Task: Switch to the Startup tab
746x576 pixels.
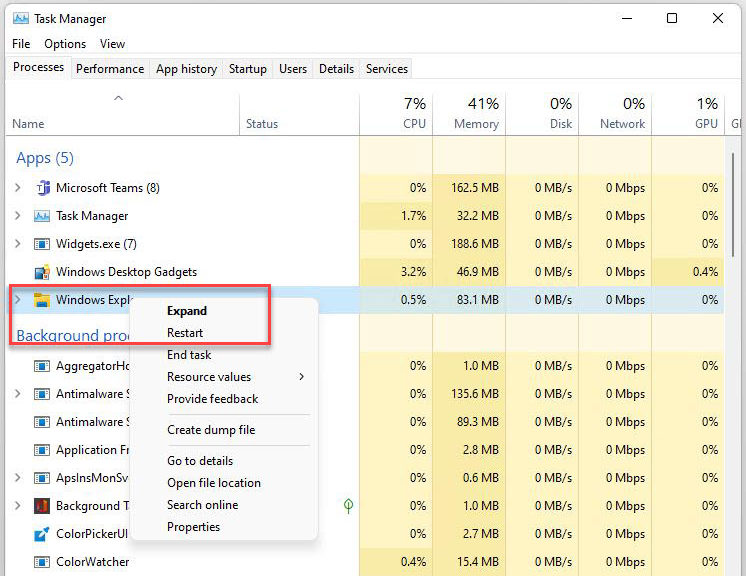Action: click(248, 69)
